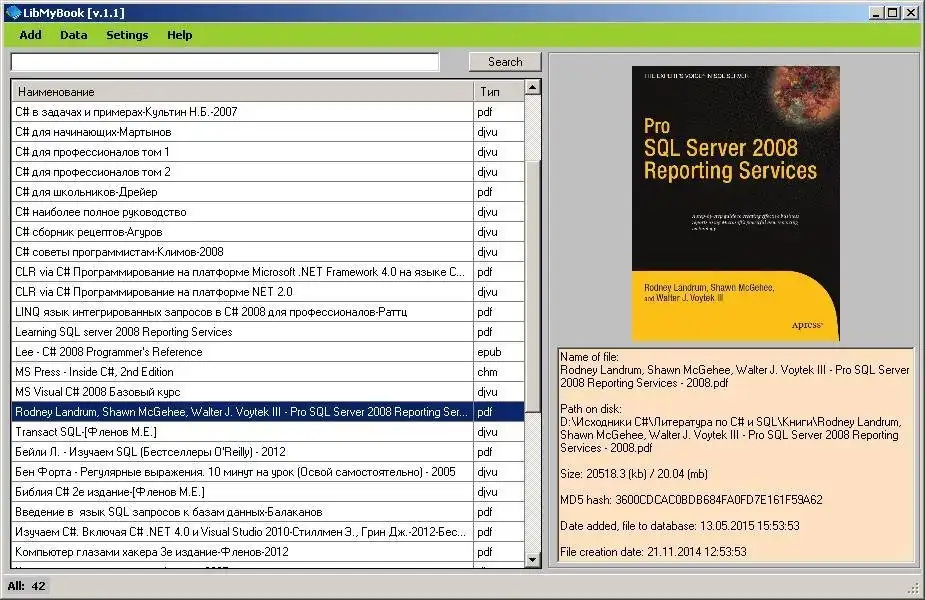
Task: Select row MS Visual C# 2008 Базовый курс
Action: tap(268, 392)
